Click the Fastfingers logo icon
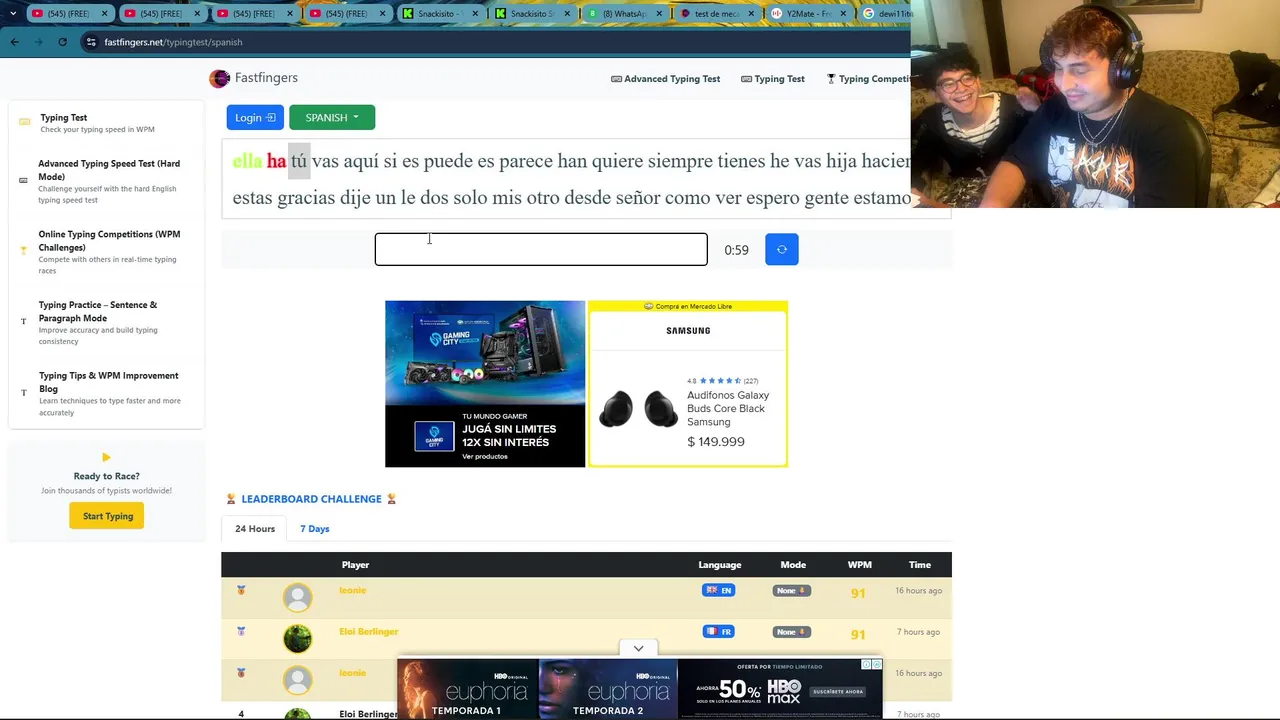 click(x=219, y=78)
